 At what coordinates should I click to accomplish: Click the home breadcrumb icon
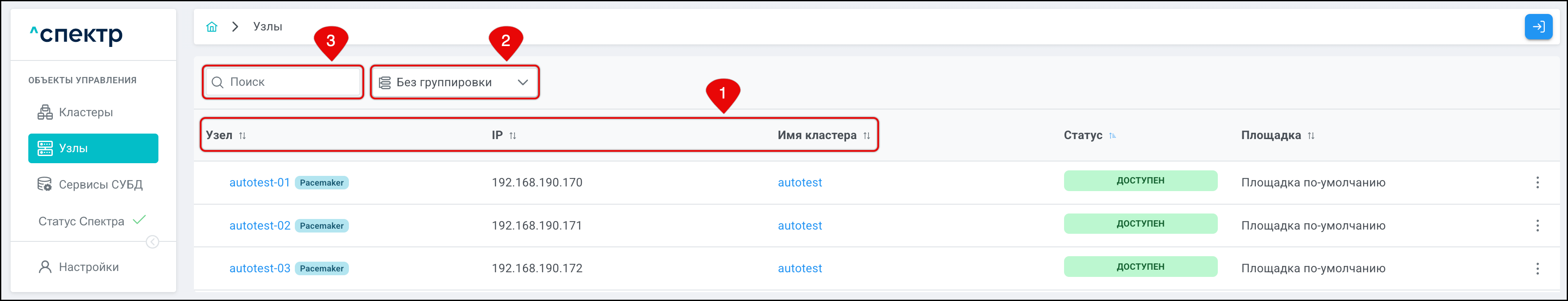[212, 27]
